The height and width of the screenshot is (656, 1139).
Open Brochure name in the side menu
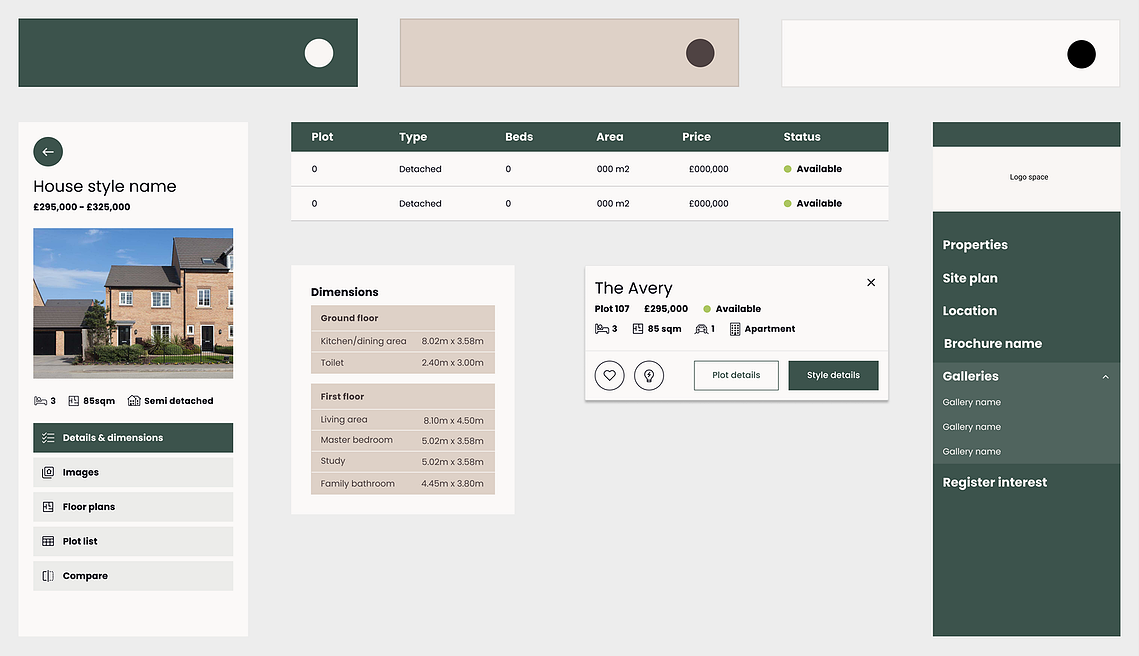click(x=992, y=344)
